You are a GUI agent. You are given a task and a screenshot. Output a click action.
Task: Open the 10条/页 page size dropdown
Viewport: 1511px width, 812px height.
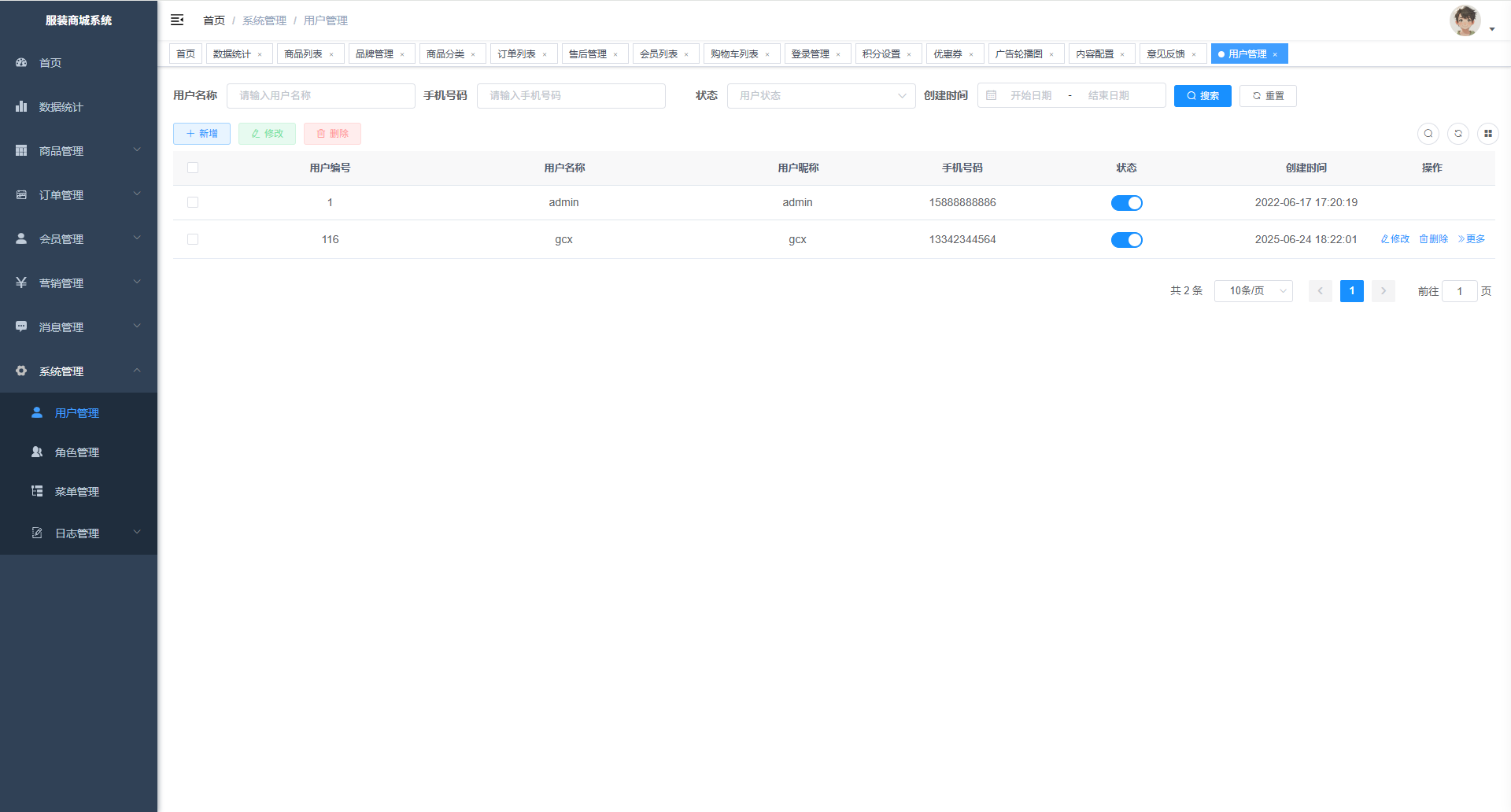1253,291
